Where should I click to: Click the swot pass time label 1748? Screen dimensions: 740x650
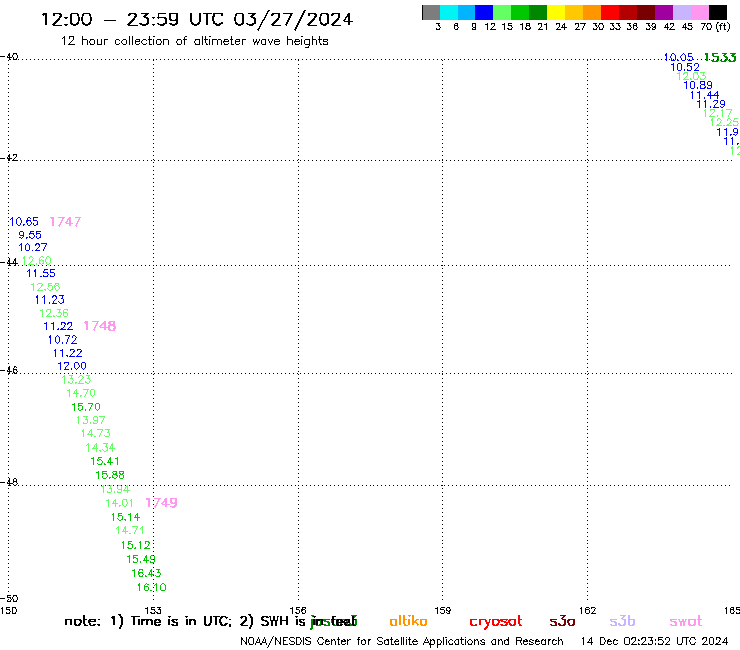coord(100,326)
